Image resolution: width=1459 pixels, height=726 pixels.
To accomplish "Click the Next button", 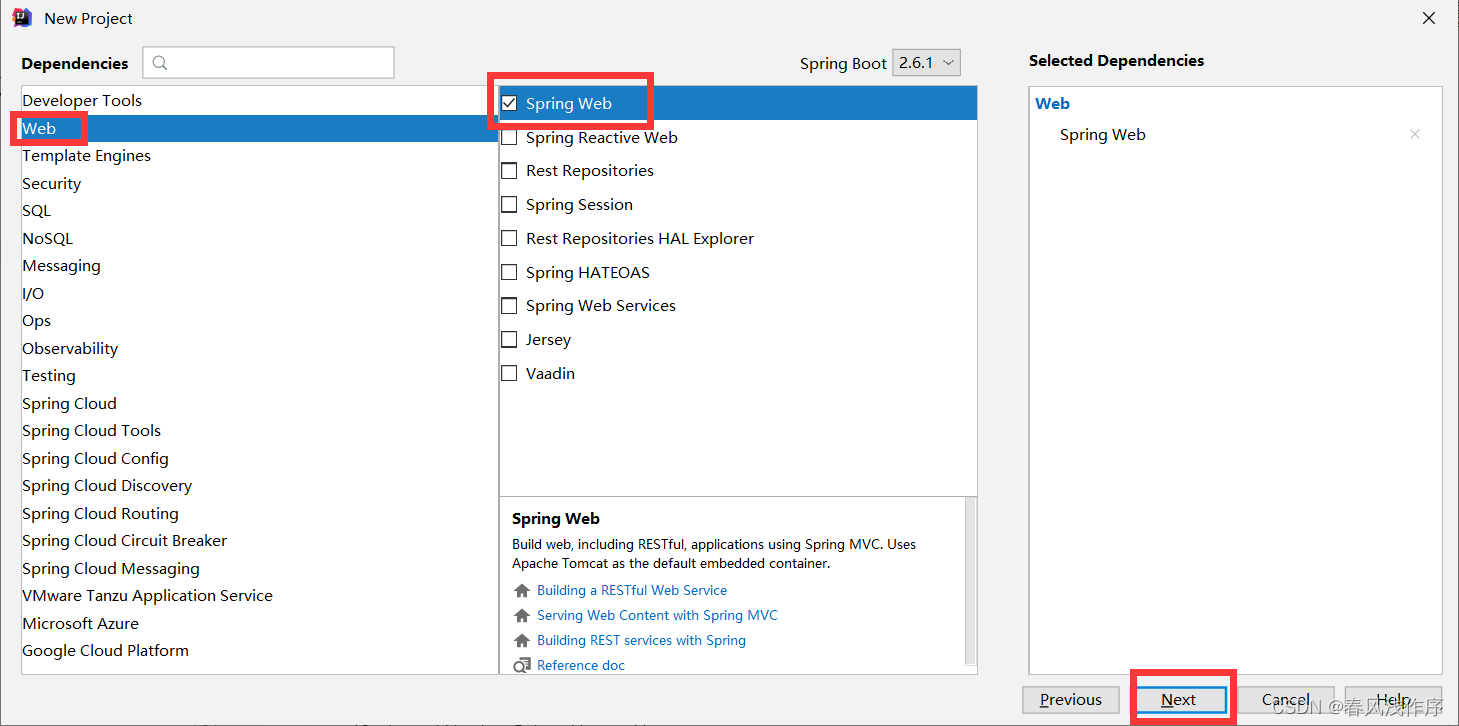I will pyautogui.click(x=1179, y=700).
